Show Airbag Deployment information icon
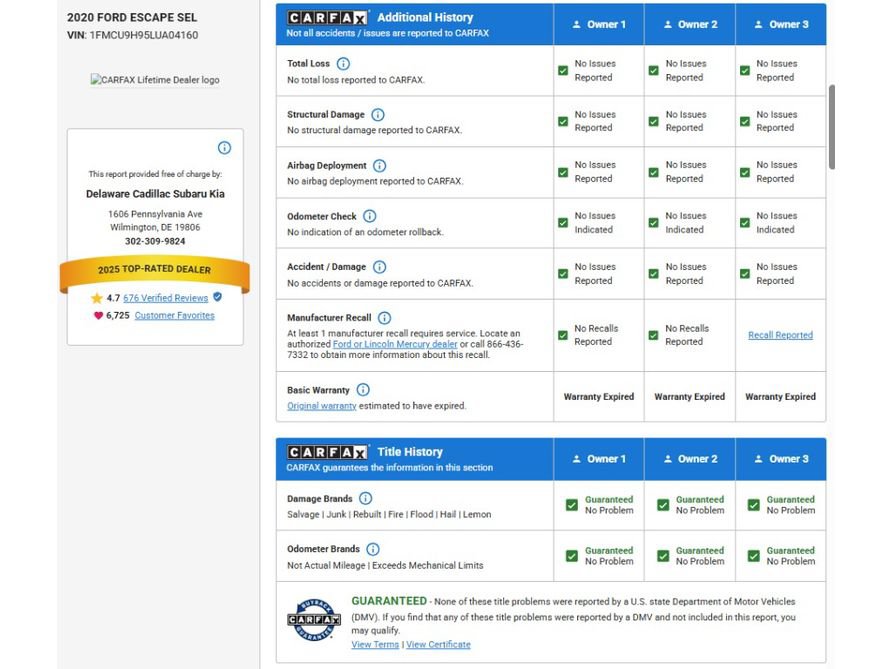Image resolution: width=893 pixels, height=669 pixels. (x=379, y=166)
